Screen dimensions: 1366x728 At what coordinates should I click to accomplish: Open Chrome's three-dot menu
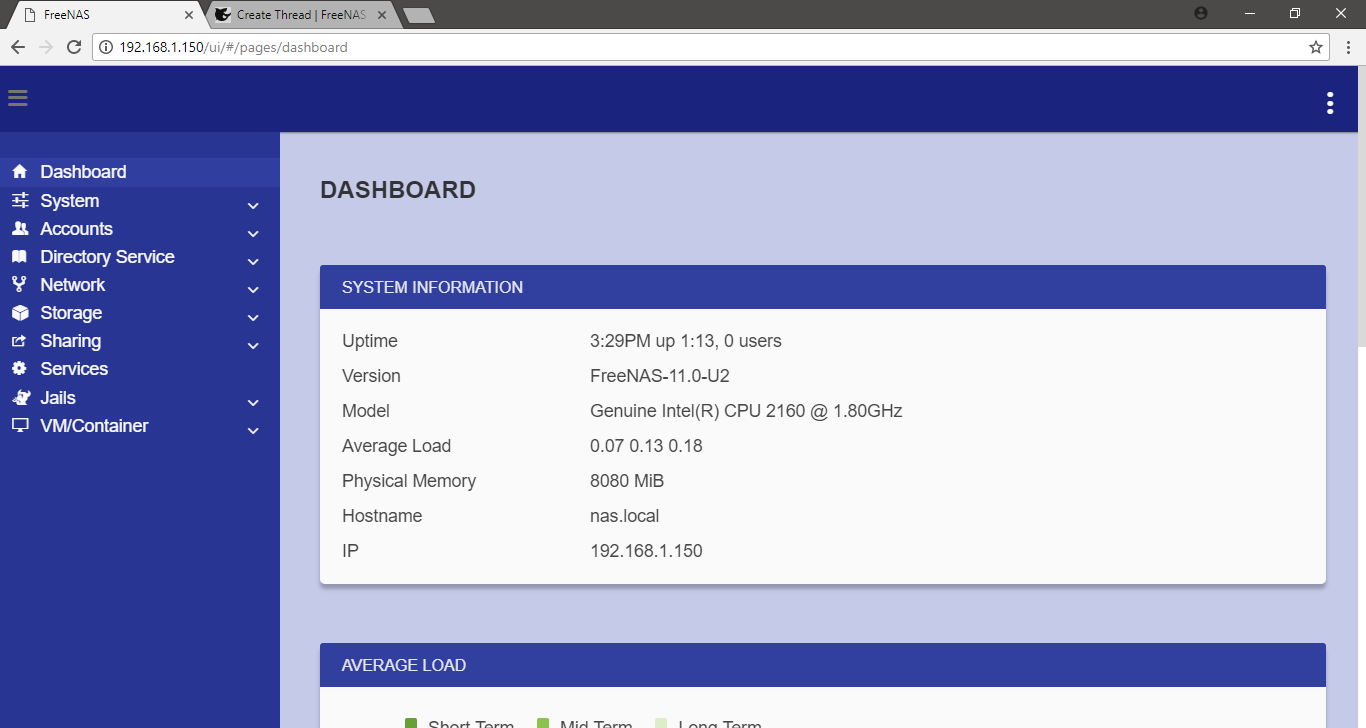[1346, 47]
